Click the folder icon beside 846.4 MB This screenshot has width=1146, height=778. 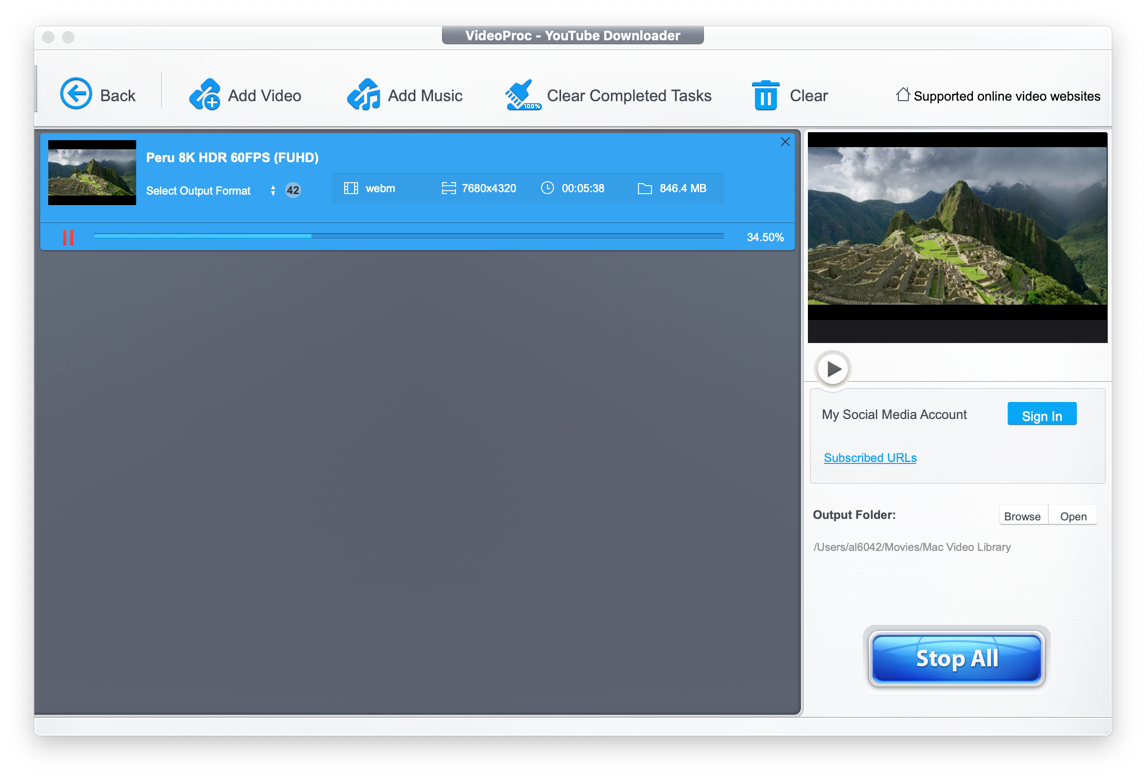[645, 189]
